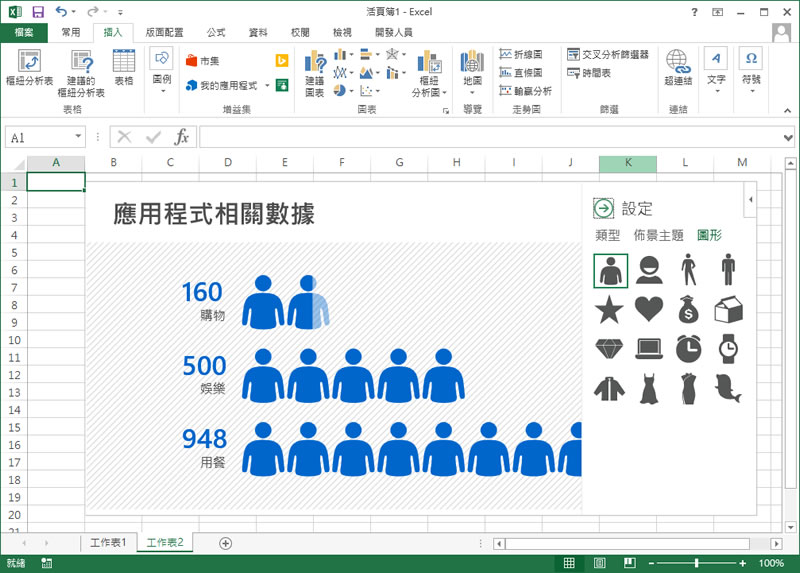Switch to the 工作表1 sheet tab
The image size is (800, 573).
(x=108, y=543)
